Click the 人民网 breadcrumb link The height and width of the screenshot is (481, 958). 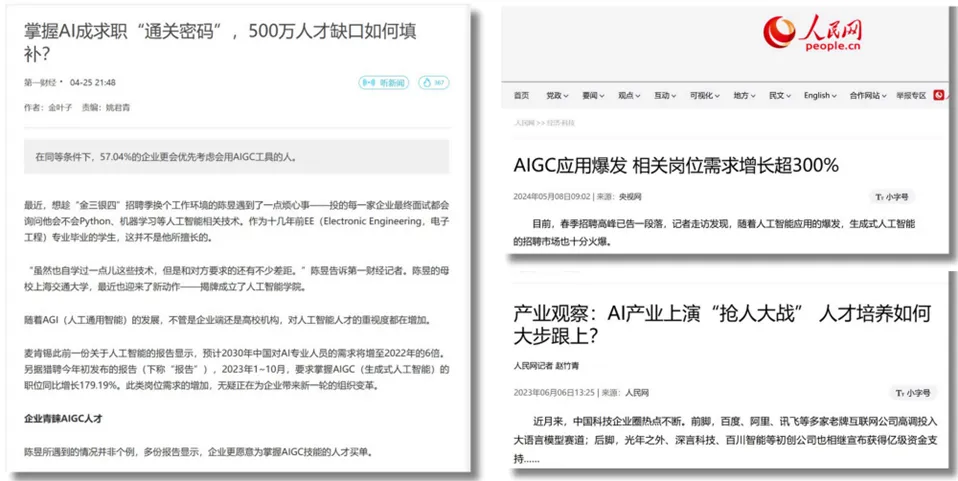(524, 123)
